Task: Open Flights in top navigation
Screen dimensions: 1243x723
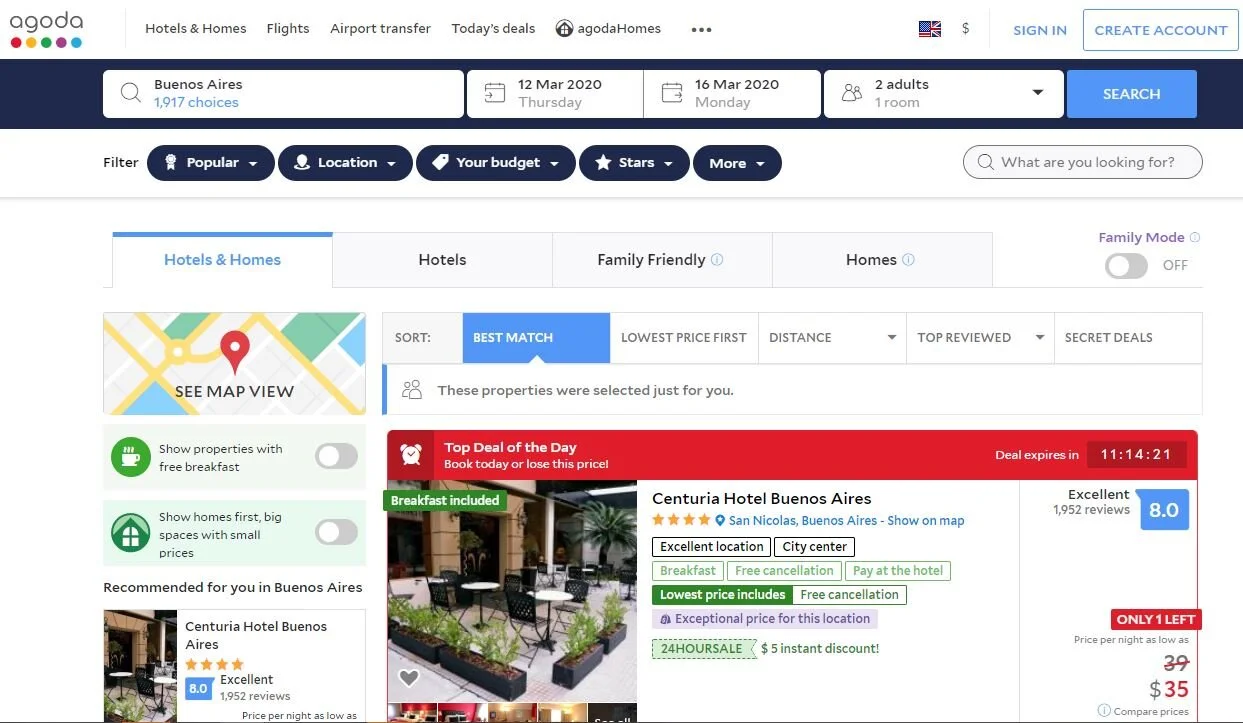Action: [288, 29]
